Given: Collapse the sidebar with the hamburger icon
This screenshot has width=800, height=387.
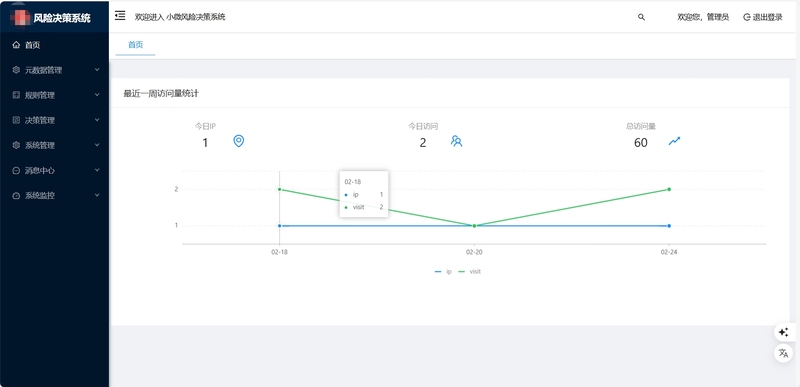Looking at the screenshot, I should click(120, 16).
